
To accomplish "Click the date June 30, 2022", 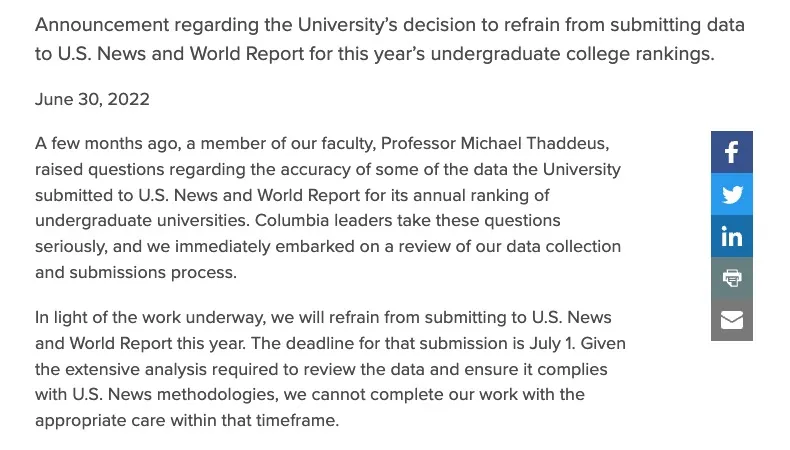I will tap(92, 99).
